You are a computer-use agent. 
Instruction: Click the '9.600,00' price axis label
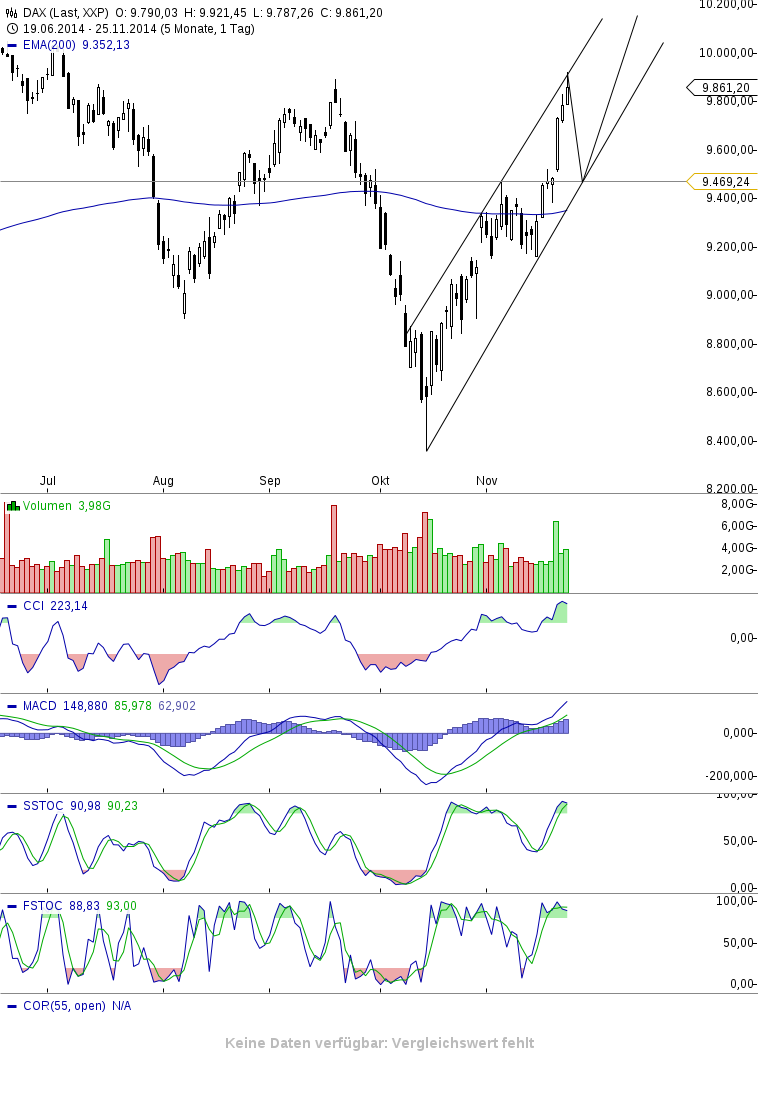(x=729, y=150)
